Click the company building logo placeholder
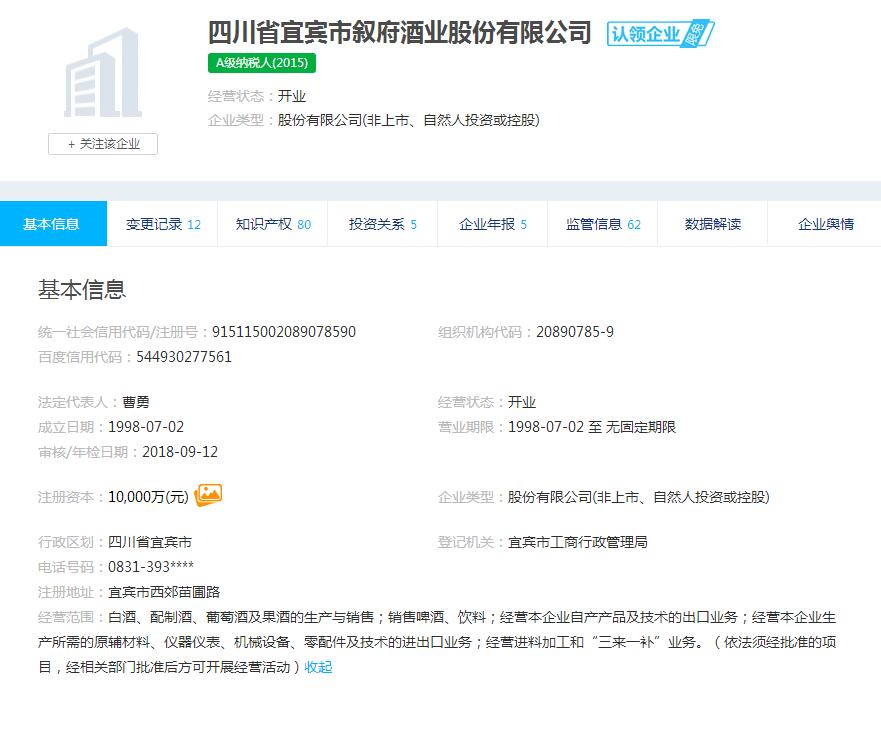The width and height of the screenshot is (881, 732). pos(103,72)
